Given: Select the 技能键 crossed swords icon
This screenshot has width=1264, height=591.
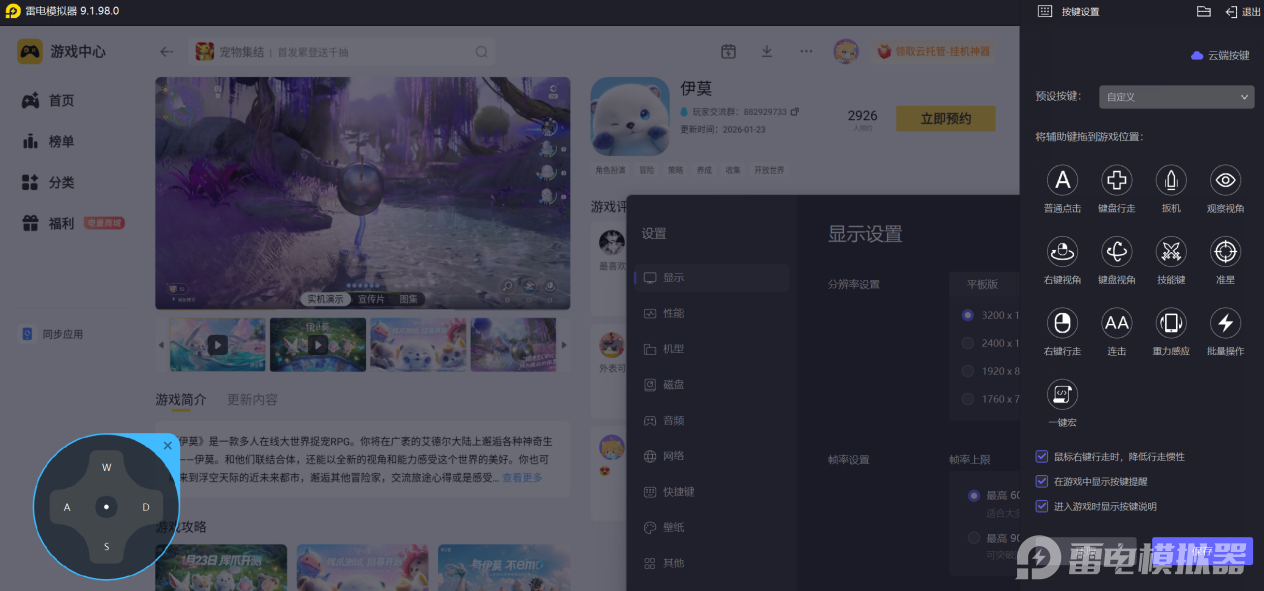Looking at the screenshot, I should click(x=1171, y=251).
